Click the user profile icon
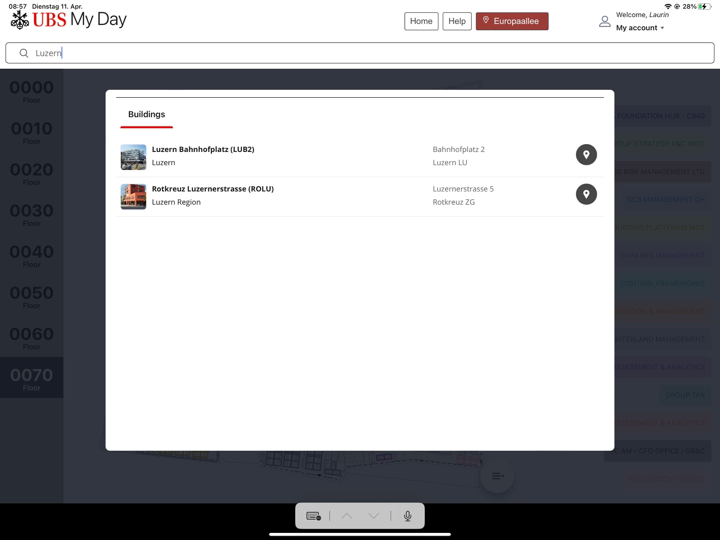This screenshot has height=540, width=720. coord(604,21)
